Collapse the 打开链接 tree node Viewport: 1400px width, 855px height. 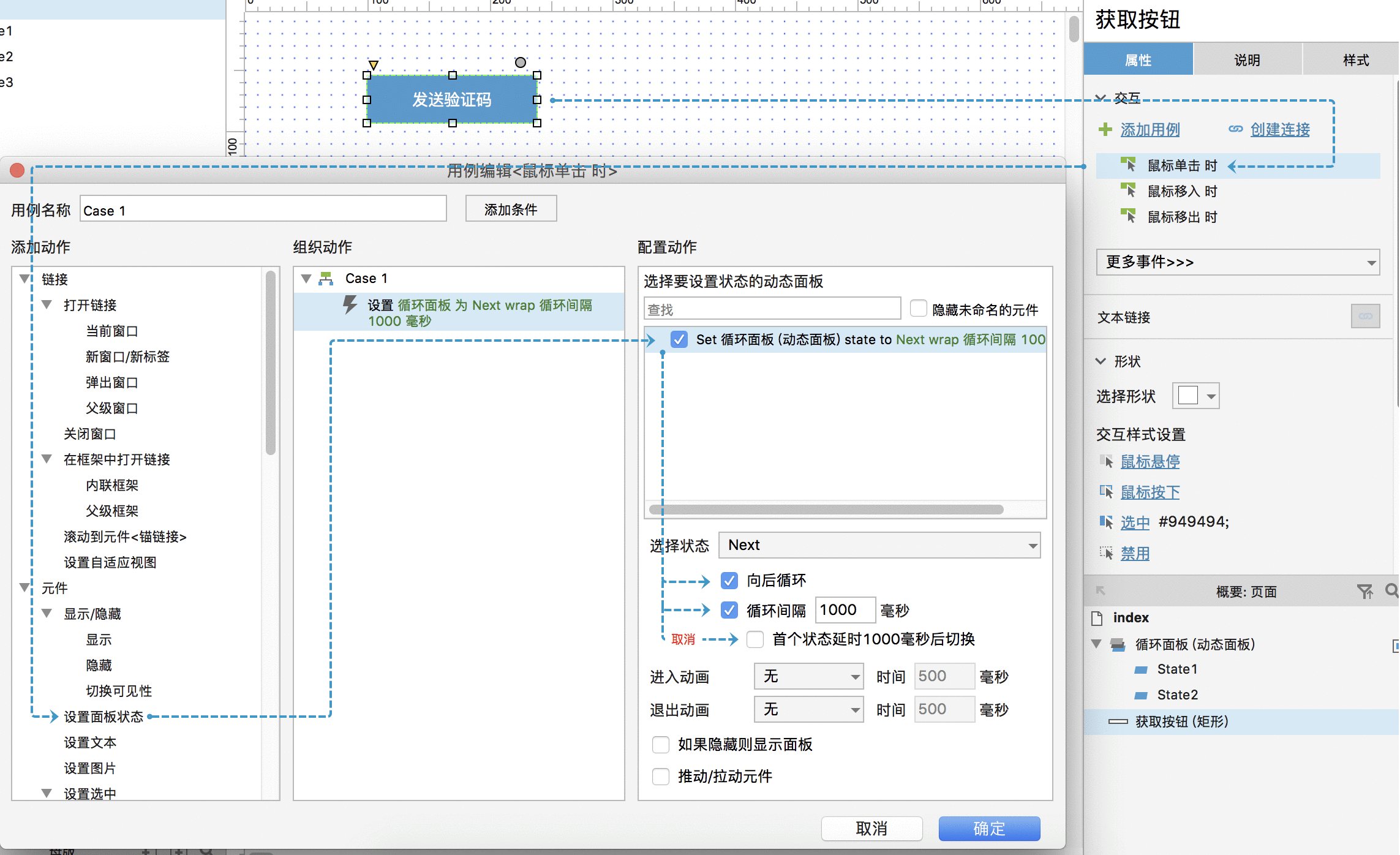(x=47, y=304)
